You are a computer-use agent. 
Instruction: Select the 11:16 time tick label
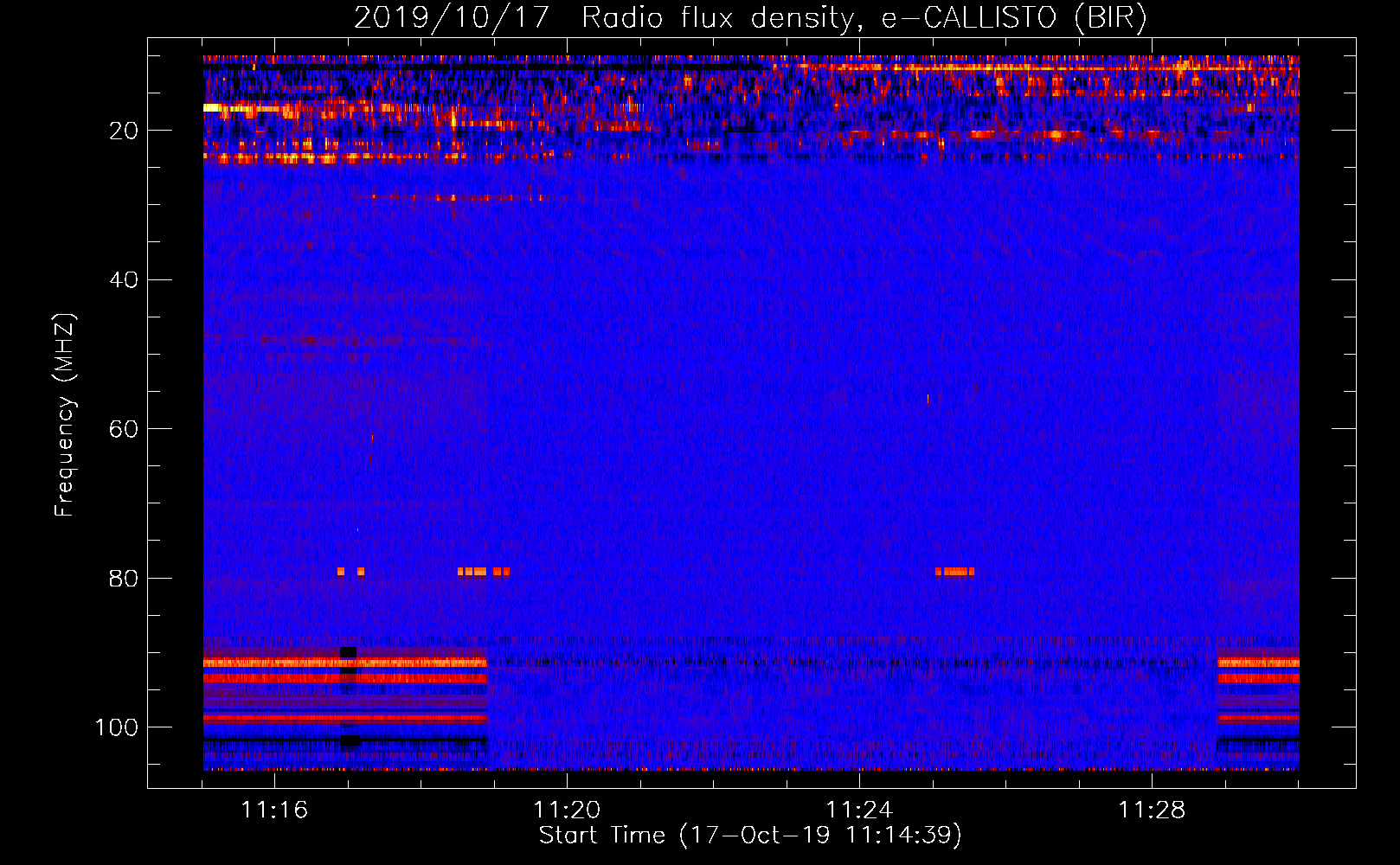pos(274,810)
